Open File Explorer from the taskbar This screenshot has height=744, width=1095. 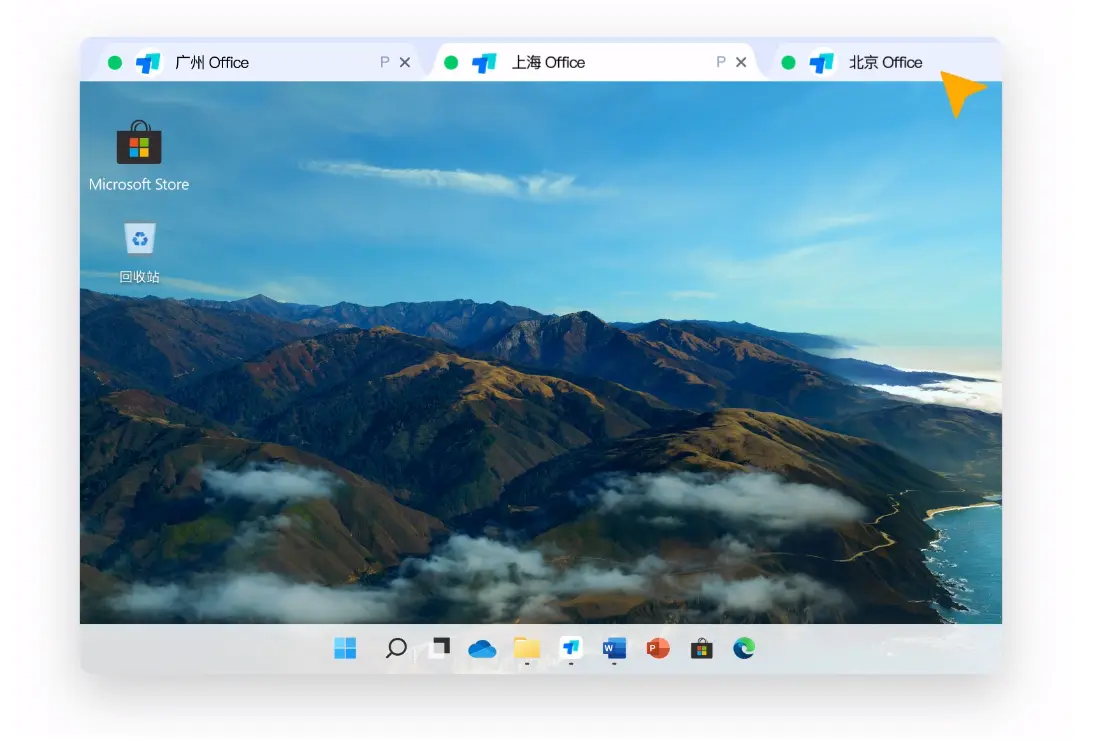click(527, 648)
